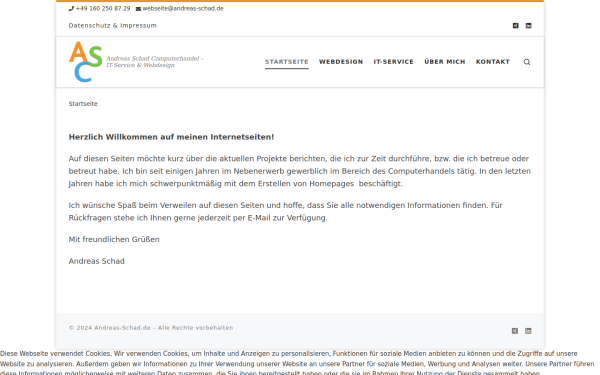Go to the Über Mich page
Viewport: 600px width, 375px height.
[x=445, y=62]
